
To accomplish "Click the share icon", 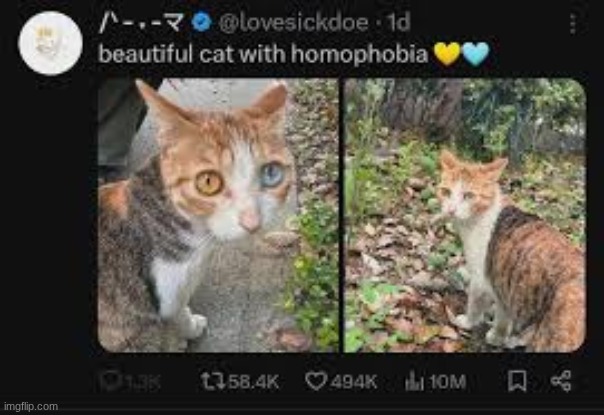I will coord(560,381).
